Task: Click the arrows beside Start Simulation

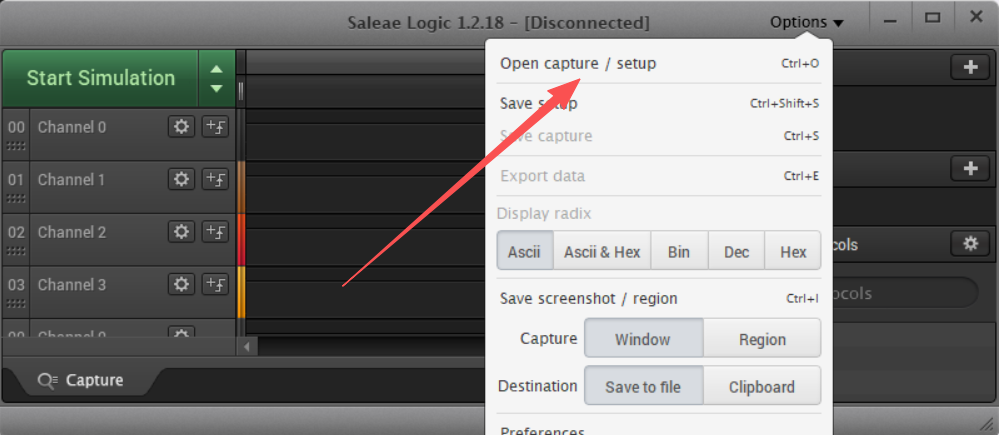Action: point(217,78)
